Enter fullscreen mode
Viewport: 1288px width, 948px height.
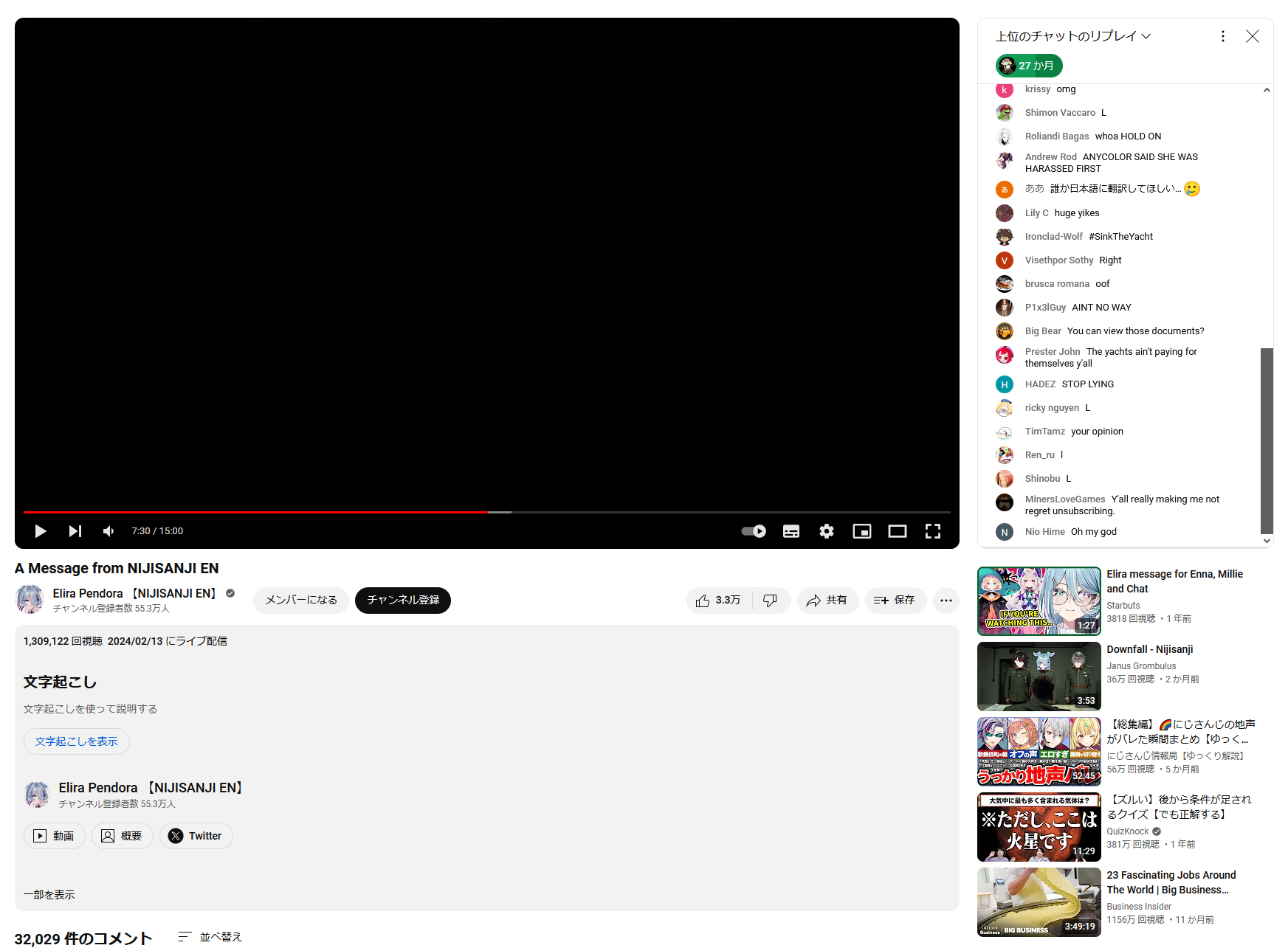point(933,531)
